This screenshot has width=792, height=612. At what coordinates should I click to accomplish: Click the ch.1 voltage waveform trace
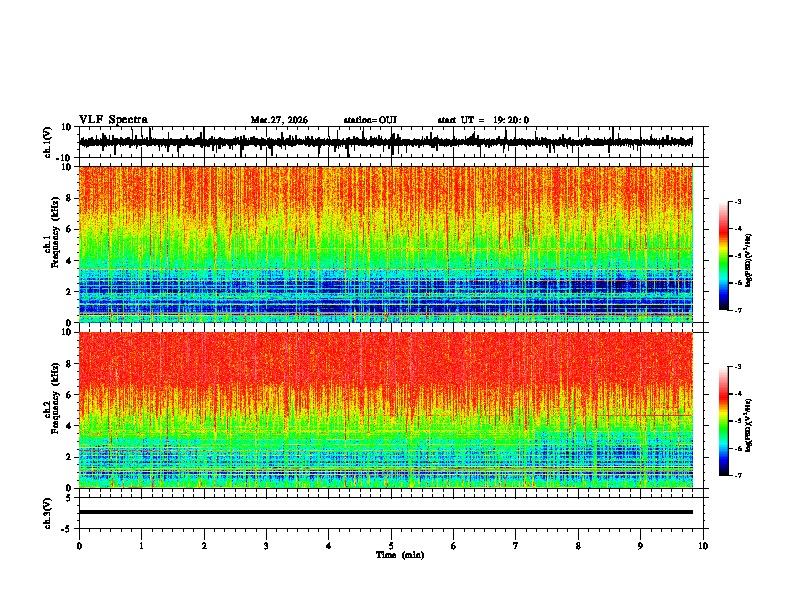(x=385, y=142)
